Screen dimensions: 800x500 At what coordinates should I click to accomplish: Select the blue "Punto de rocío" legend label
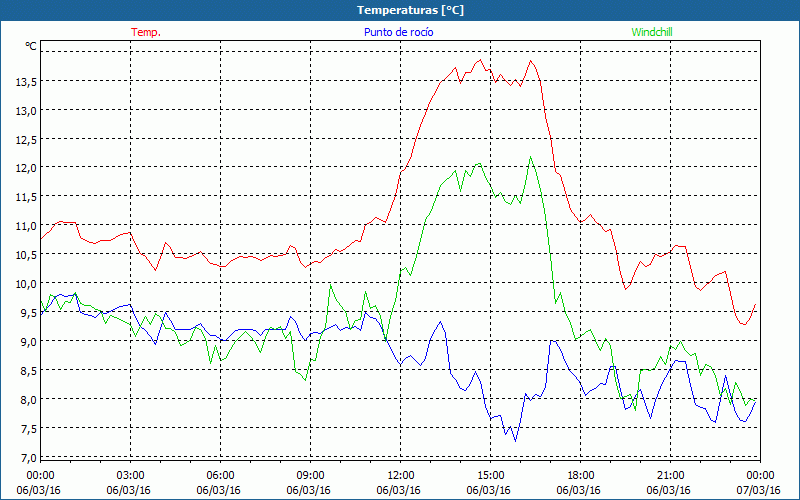click(398, 32)
